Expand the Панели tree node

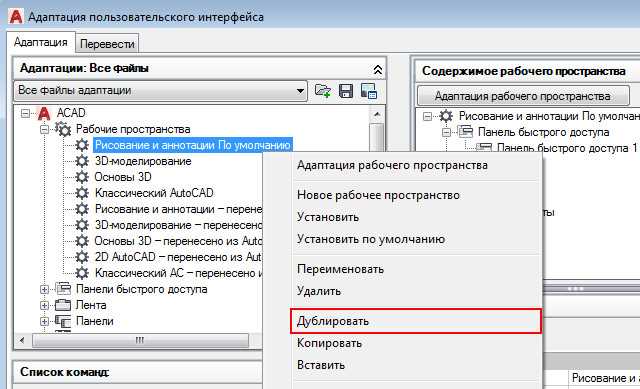click(x=44, y=321)
